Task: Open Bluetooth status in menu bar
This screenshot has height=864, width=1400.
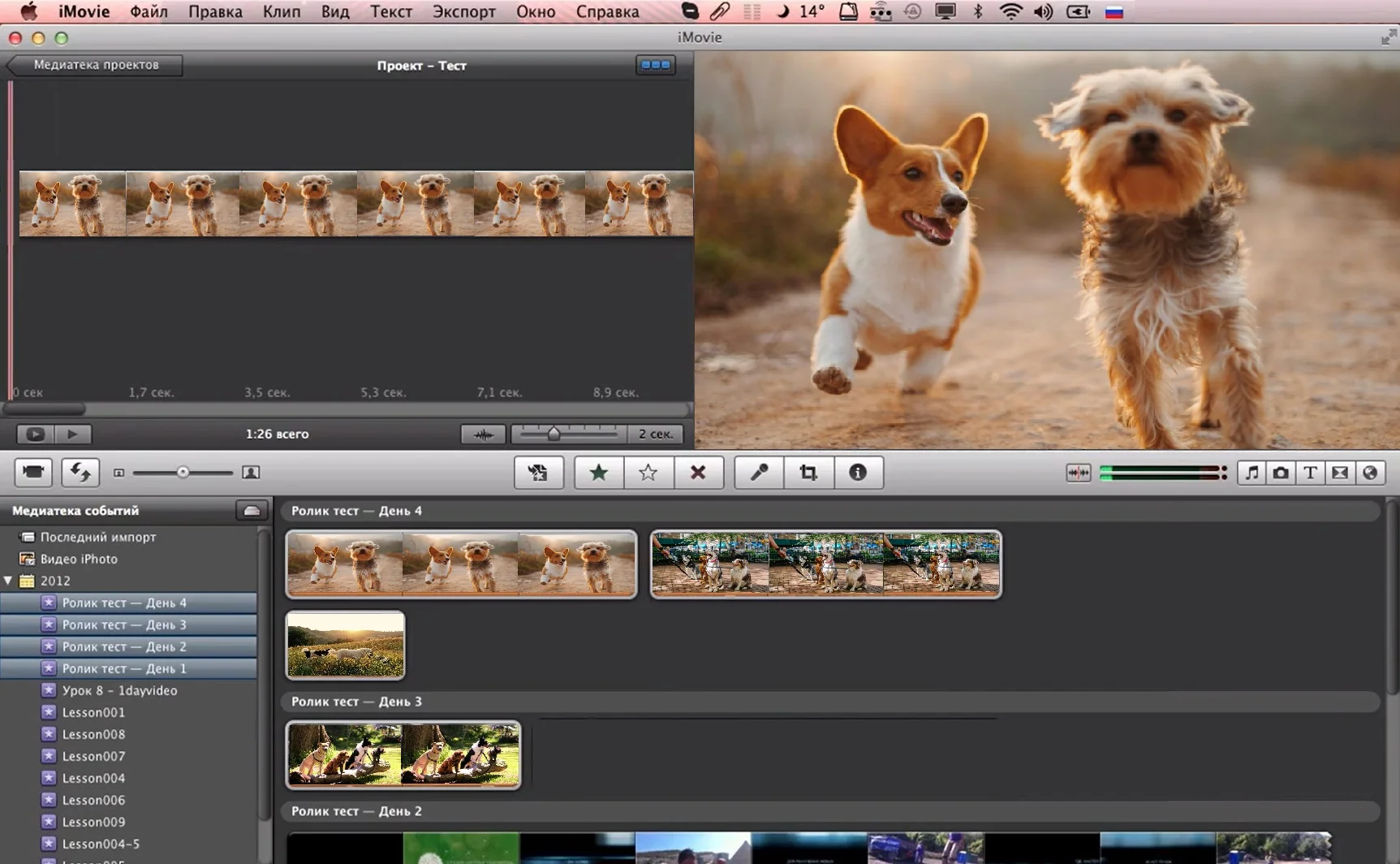Action: 978,11
